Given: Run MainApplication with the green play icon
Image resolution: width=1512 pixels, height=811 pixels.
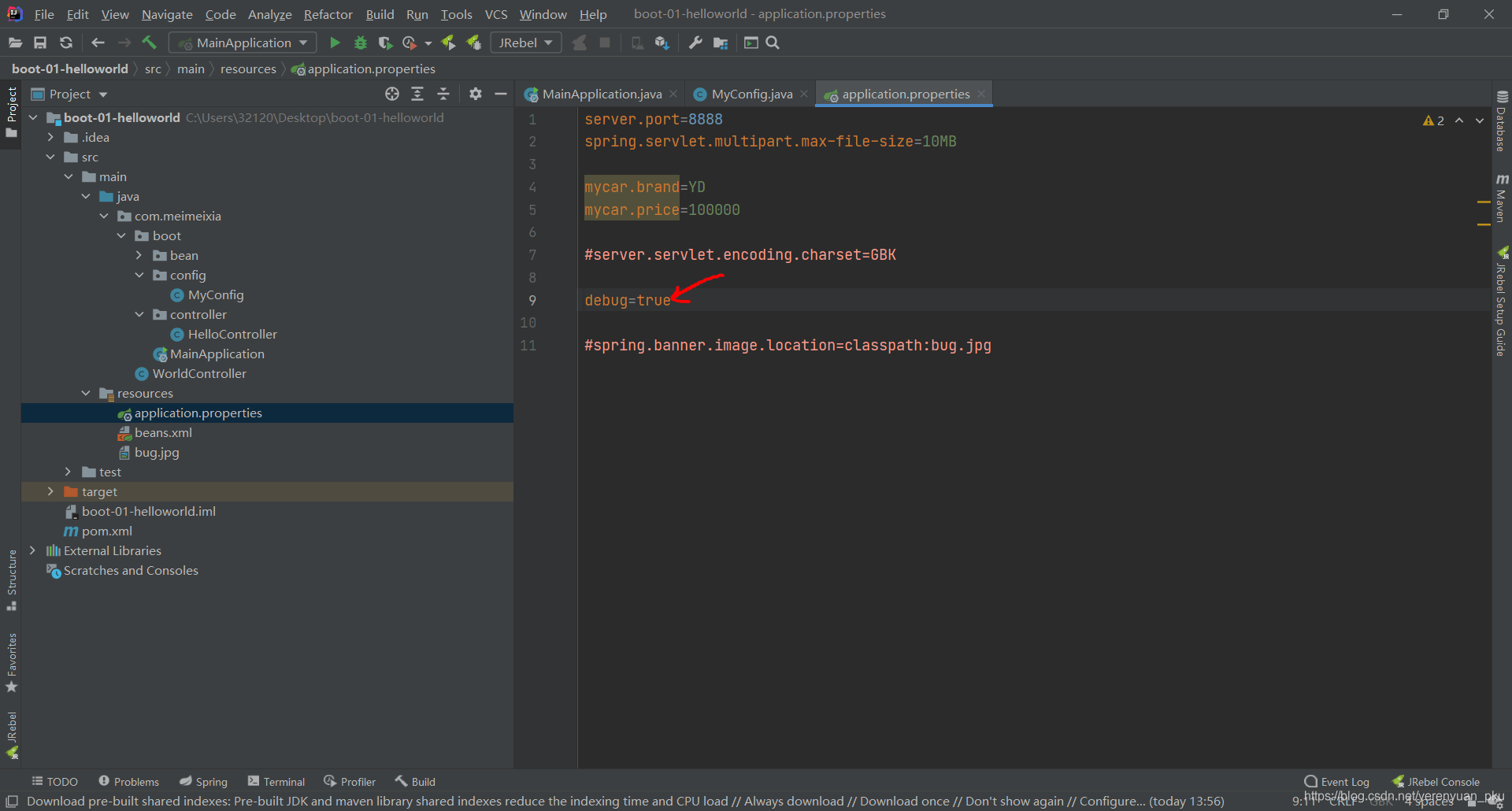Looking at the screenshot, I should pyautogui.click(x=335, y=43).
